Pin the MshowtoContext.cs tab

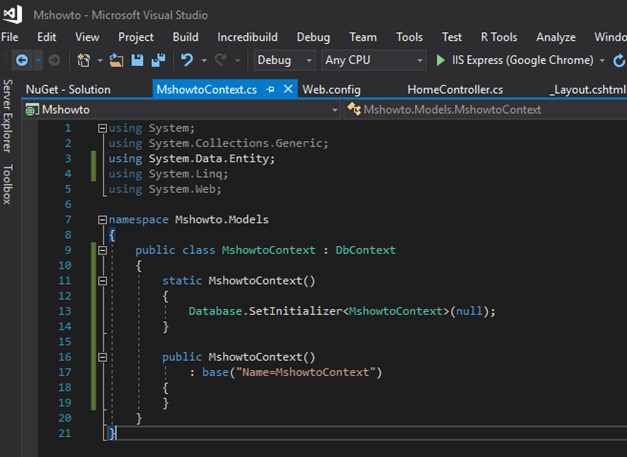tap(271, 90)
